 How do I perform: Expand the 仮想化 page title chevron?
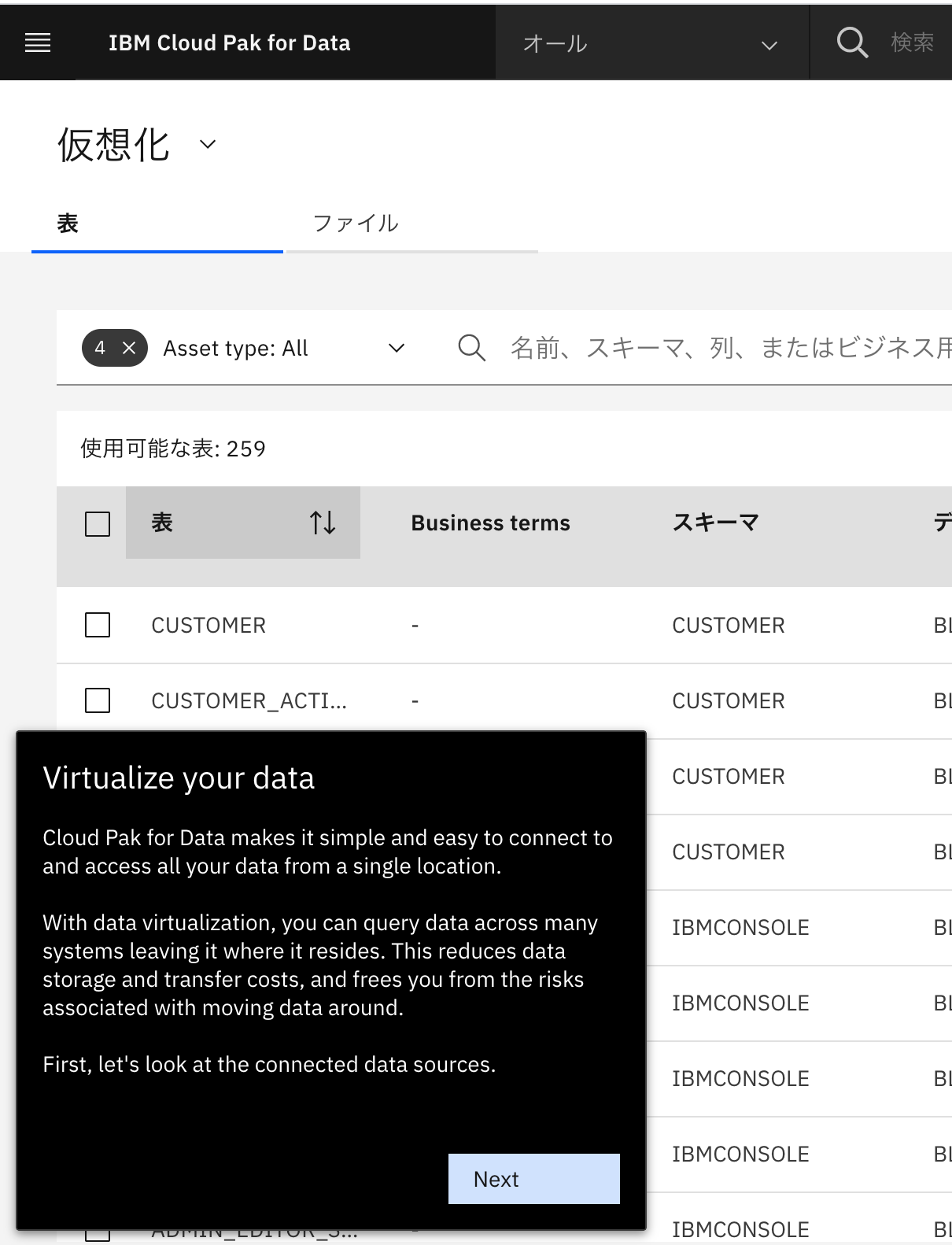[208, 144]
